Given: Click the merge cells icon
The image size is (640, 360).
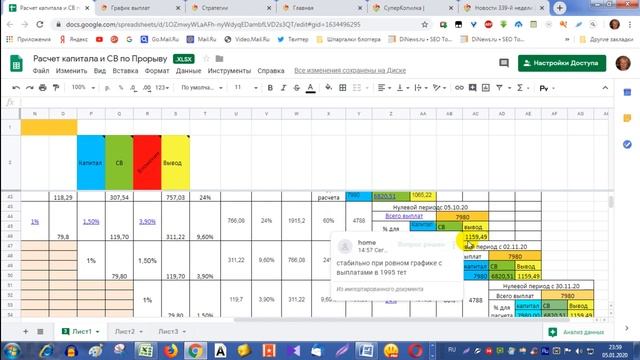Looking at the screenshot, I should [x=356, y=88].
